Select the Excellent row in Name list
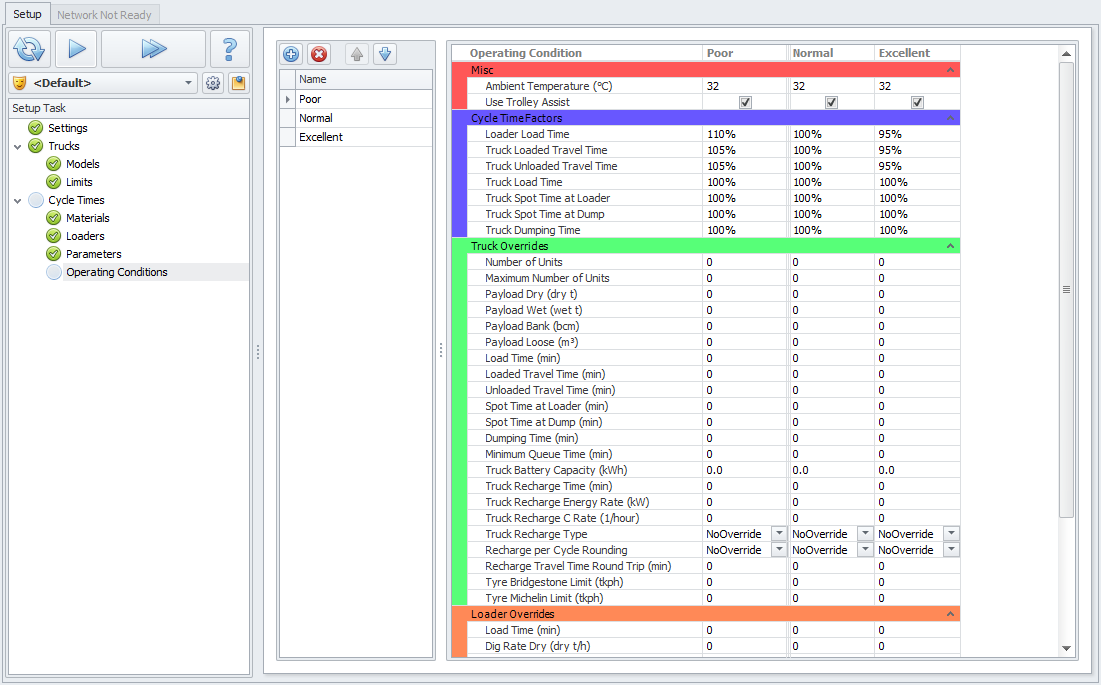Image resolution: width=1101 pixels, height=686 pixels. 321,137
